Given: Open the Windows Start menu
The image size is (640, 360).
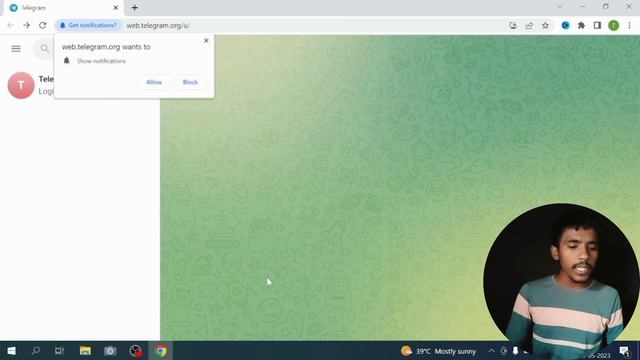Looking at the screenshot, I should point(11,351).
